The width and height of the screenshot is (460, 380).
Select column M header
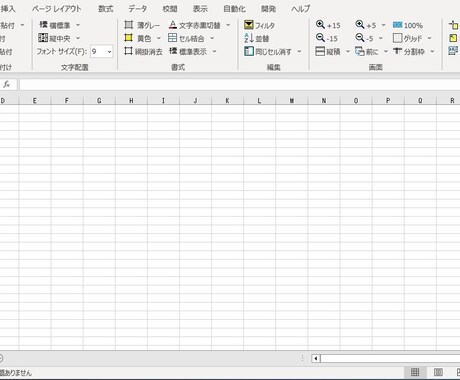point(292,100)
